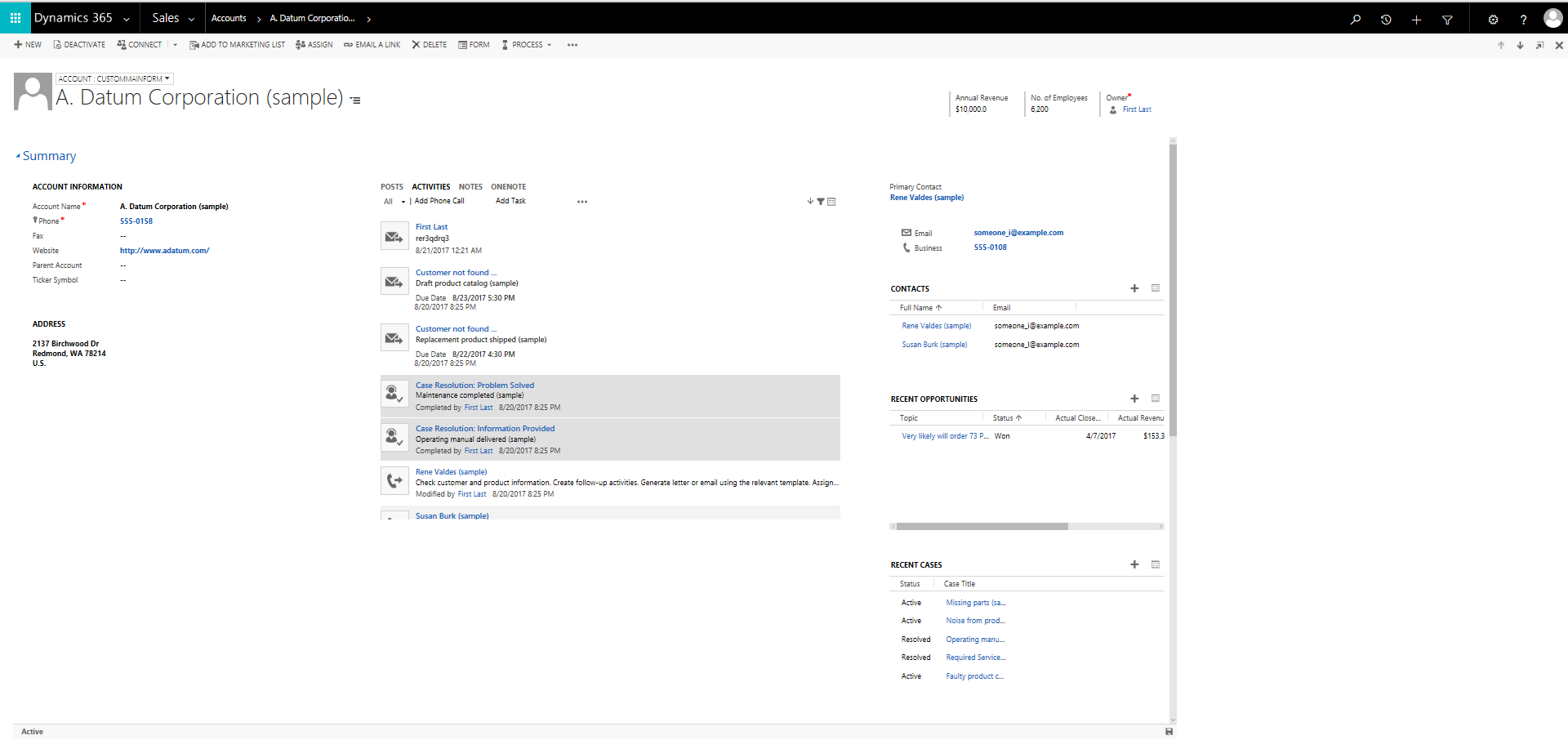Viewport: 1568px width, 740px height.
Task: Click Add Phone Call
Action: tap(439, 201)
